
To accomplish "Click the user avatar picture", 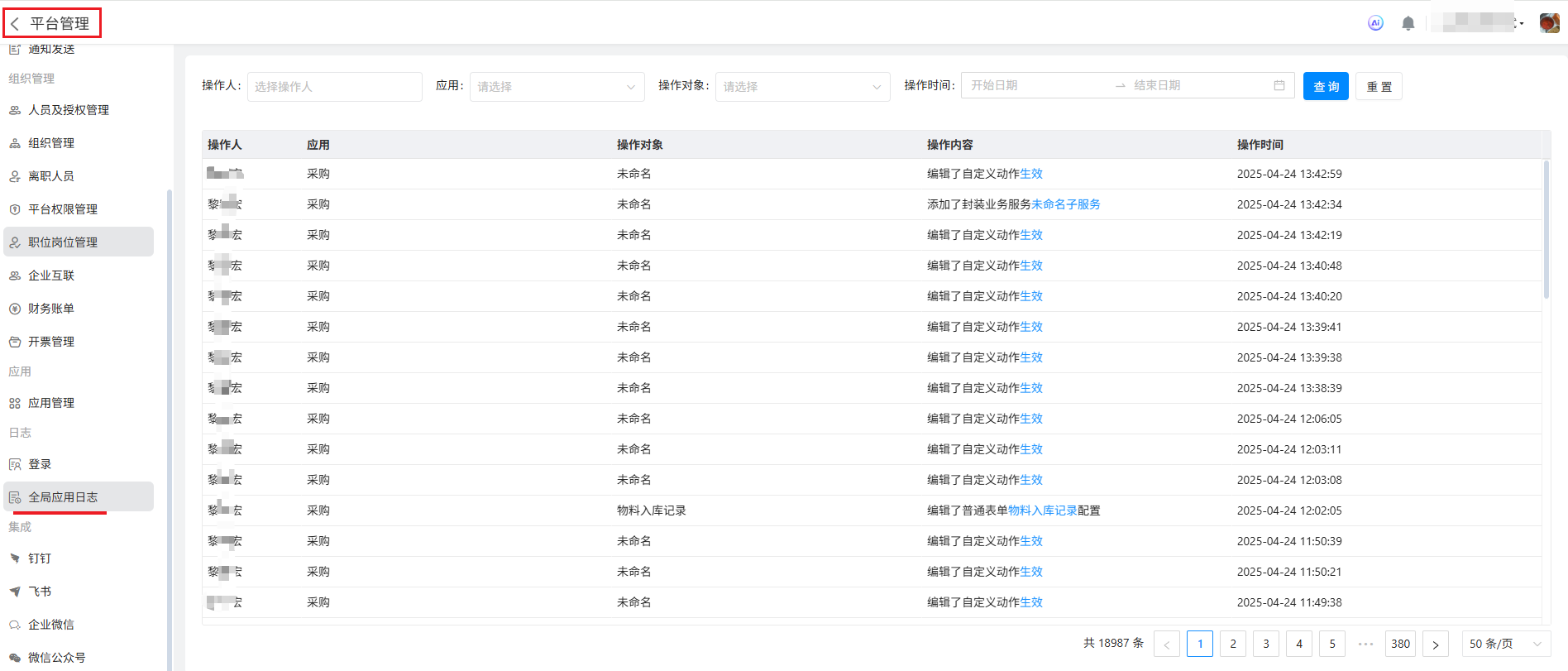I will pos(1549,23).
